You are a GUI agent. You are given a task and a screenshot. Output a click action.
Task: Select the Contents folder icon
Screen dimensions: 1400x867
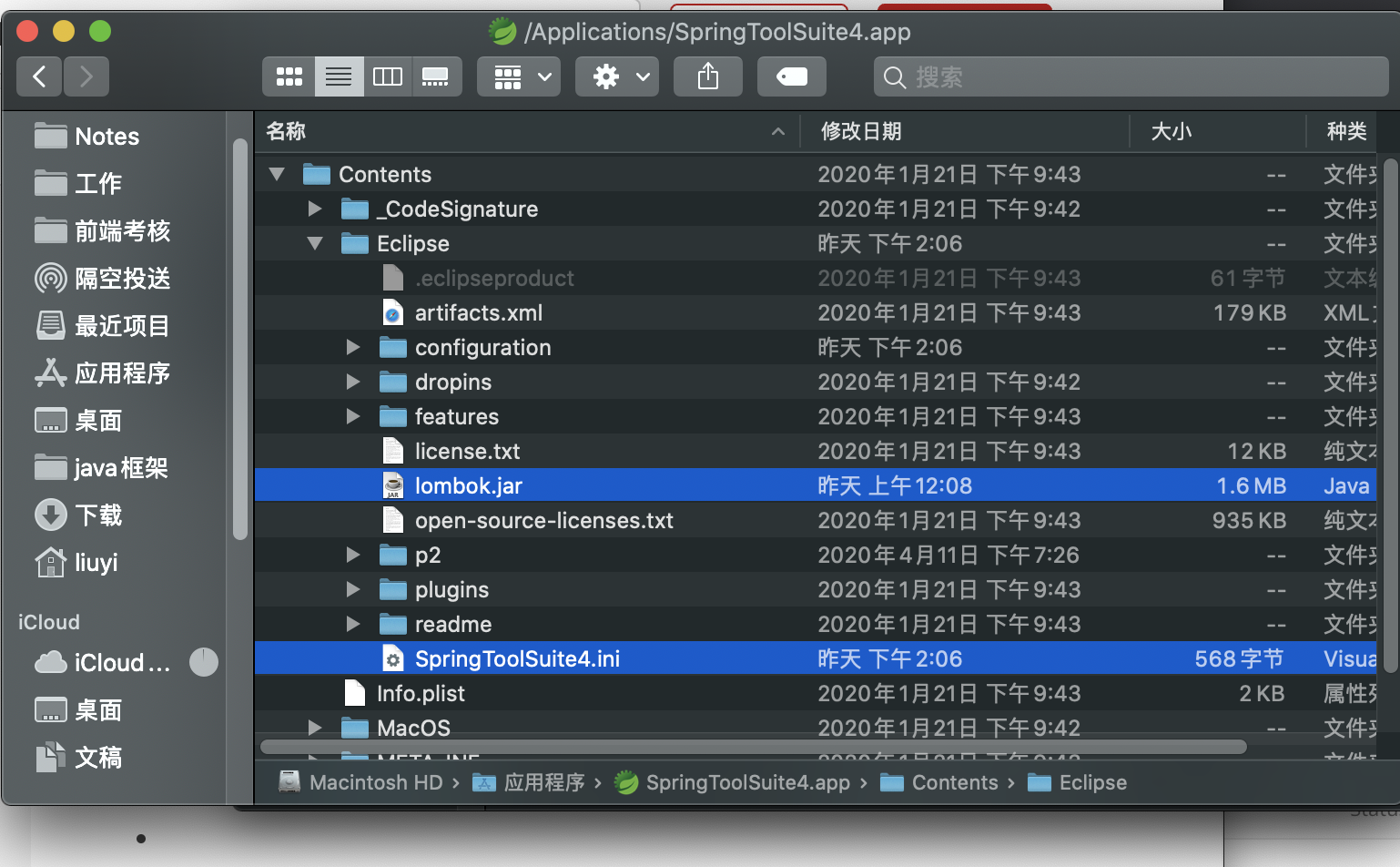point(317,174)
